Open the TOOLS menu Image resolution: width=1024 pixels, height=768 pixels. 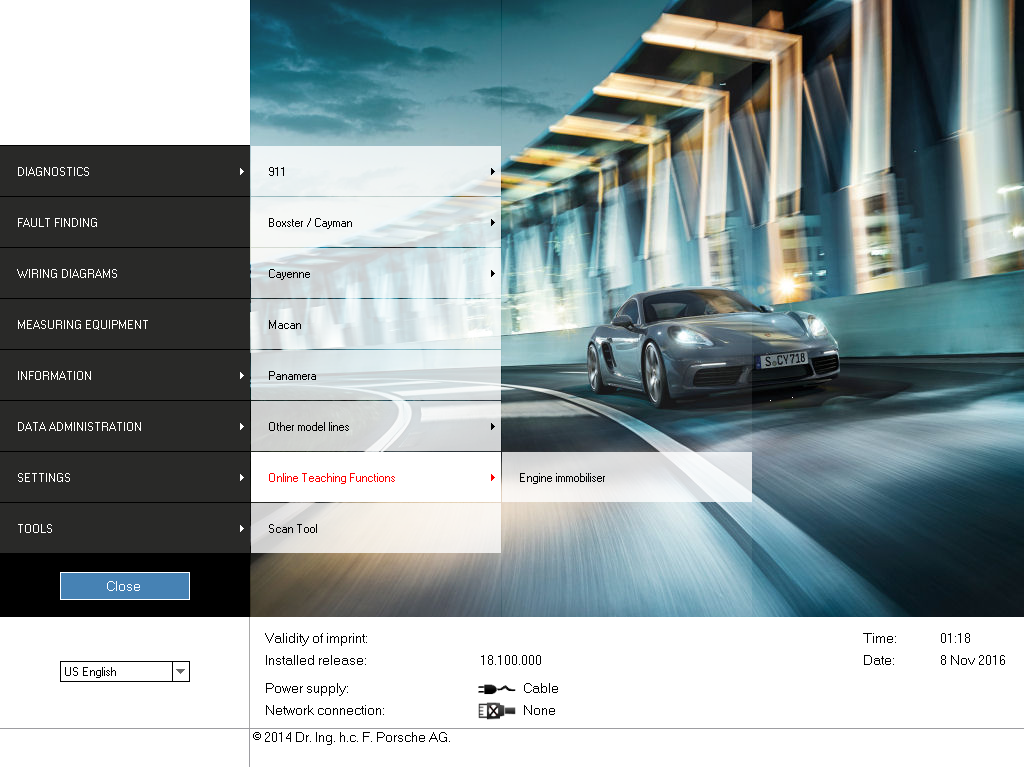(x=125, y=528)
